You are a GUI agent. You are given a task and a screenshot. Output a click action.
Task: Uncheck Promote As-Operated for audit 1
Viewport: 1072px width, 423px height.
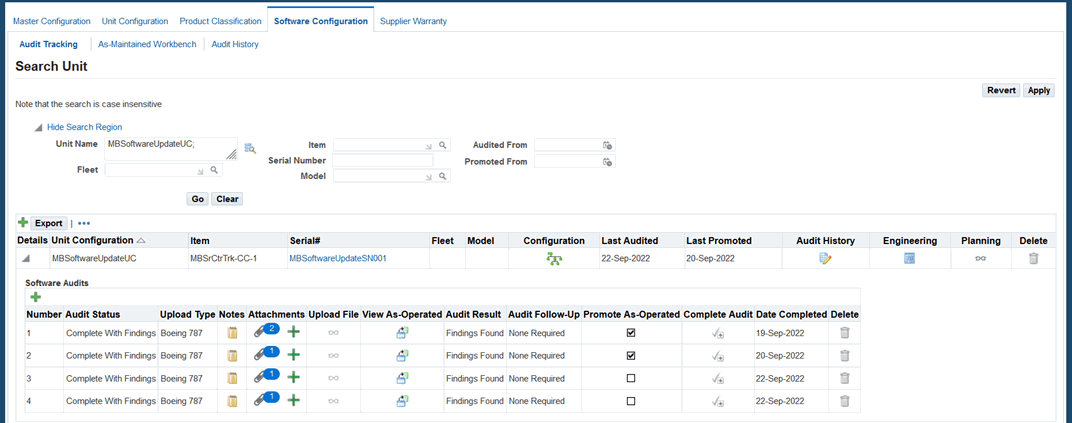click(631, 333)
